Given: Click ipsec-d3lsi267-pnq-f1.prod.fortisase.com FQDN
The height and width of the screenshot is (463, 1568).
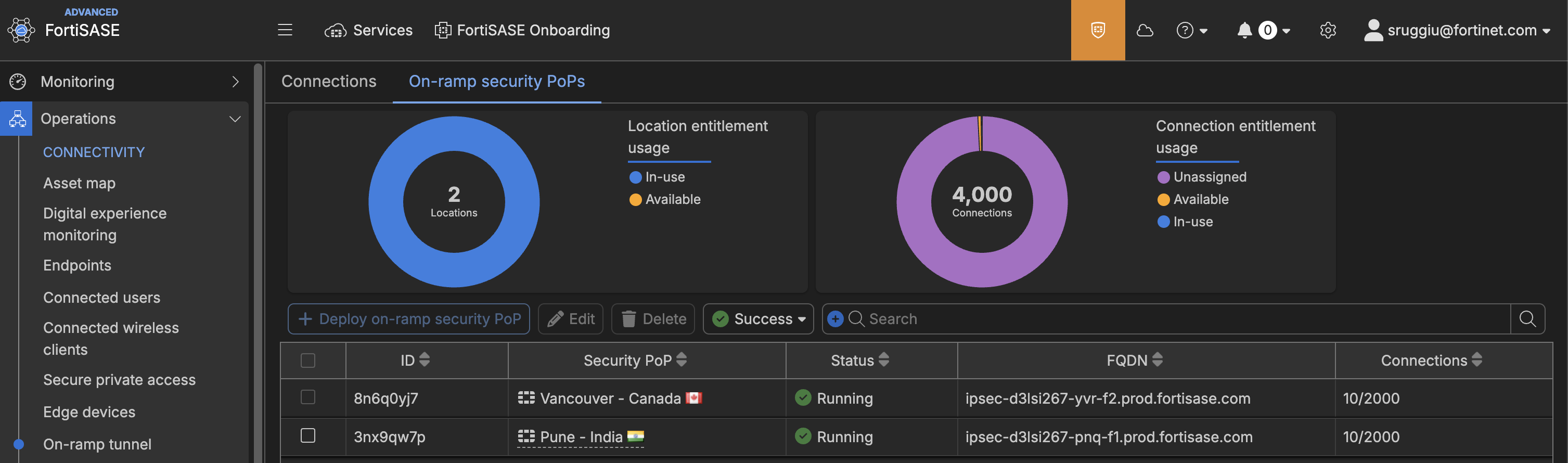Looking at the screenshot, I should (1109, 437).
